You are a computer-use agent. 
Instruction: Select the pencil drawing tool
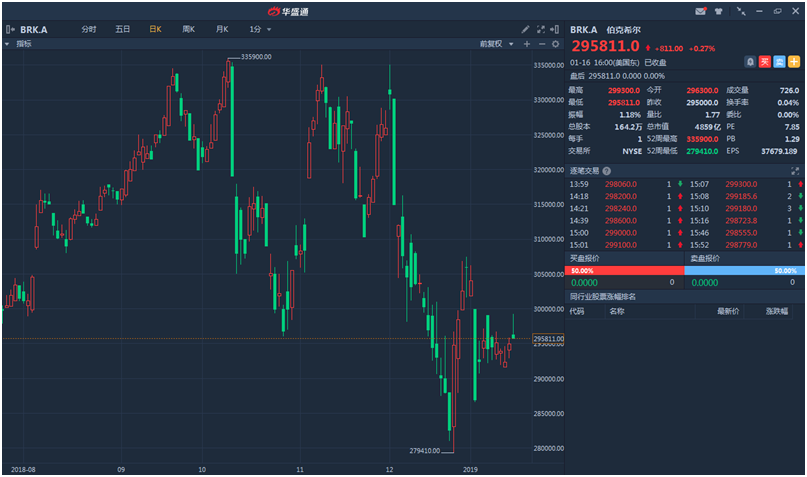coord(525,29)
